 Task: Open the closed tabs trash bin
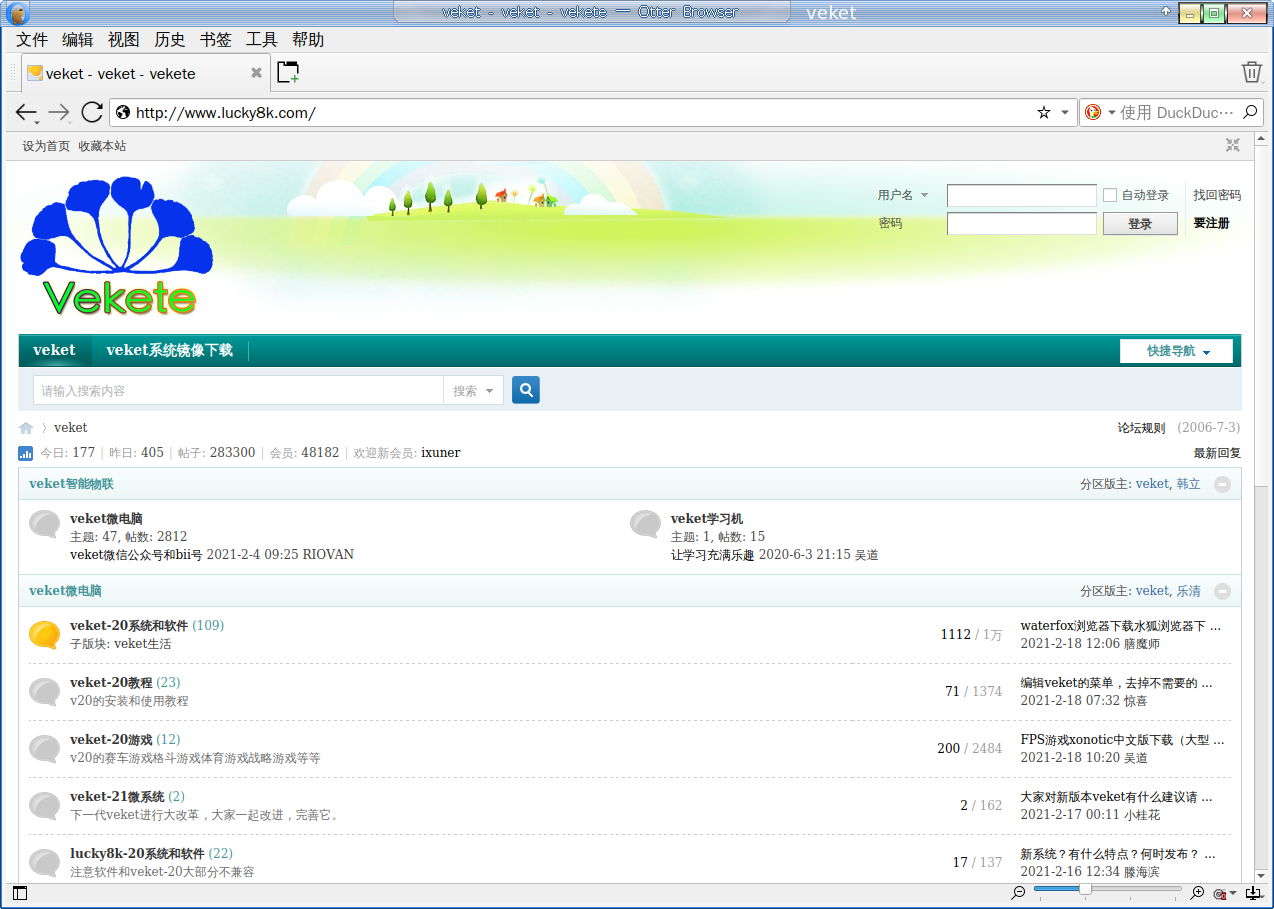tap(1251, 72)
